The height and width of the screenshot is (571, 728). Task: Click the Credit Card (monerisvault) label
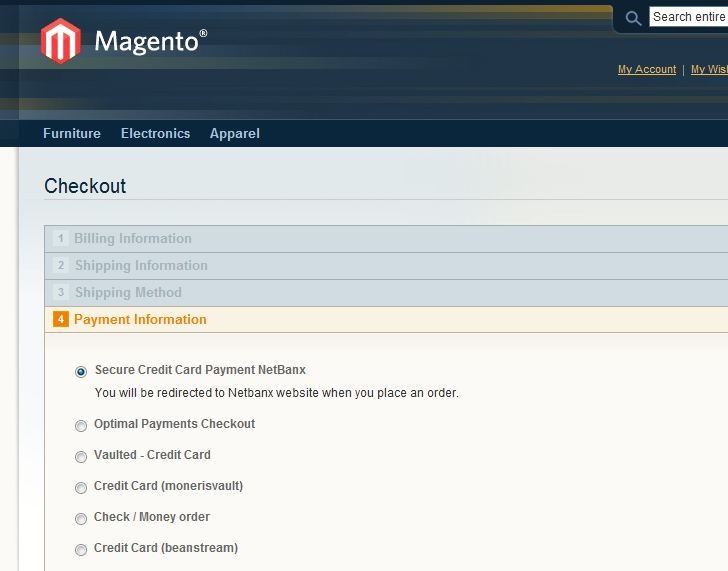169,486
